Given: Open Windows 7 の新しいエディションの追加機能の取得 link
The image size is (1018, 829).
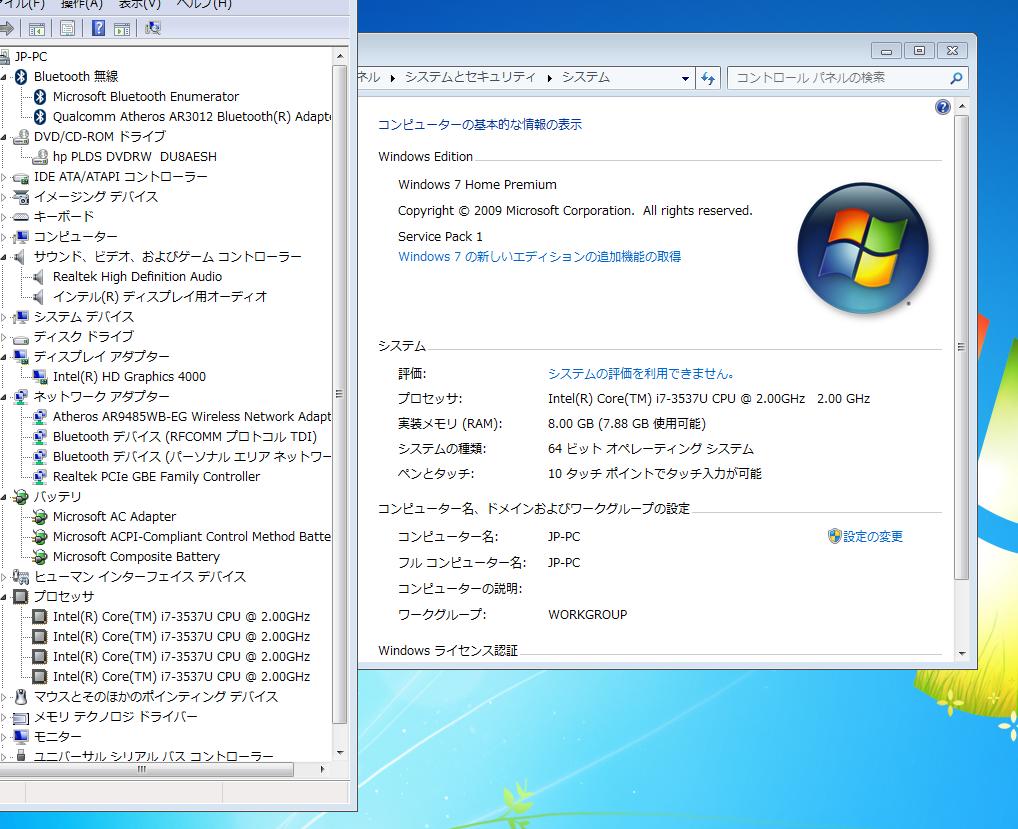Looking at the screenshot, I should pos(540,256).
